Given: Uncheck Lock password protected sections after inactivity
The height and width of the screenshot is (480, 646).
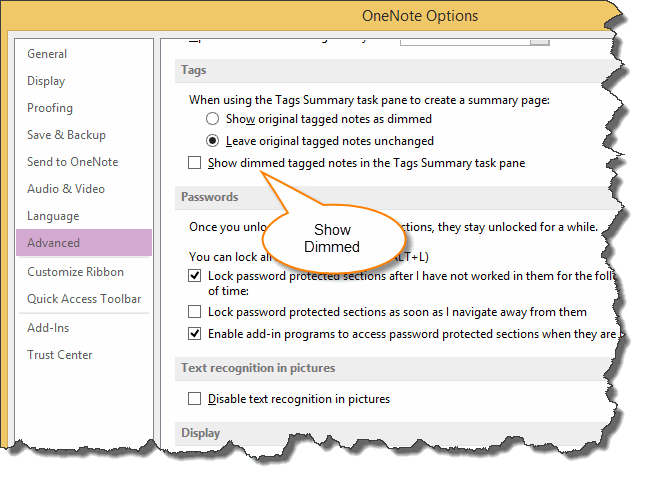Looking at the screenshot, I should [x=194, y=276].
